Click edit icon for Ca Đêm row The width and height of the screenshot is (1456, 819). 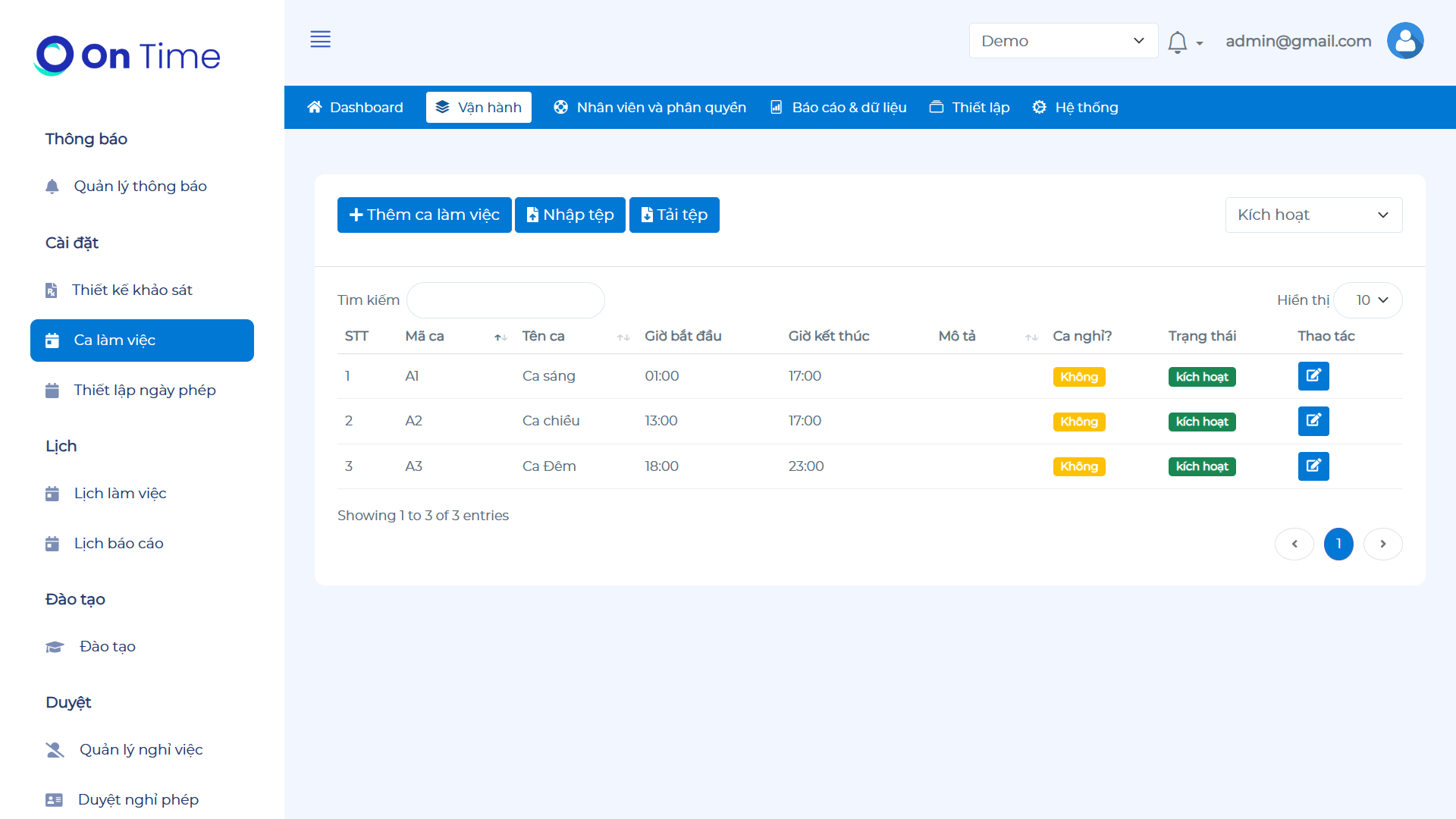point(1313,466)
